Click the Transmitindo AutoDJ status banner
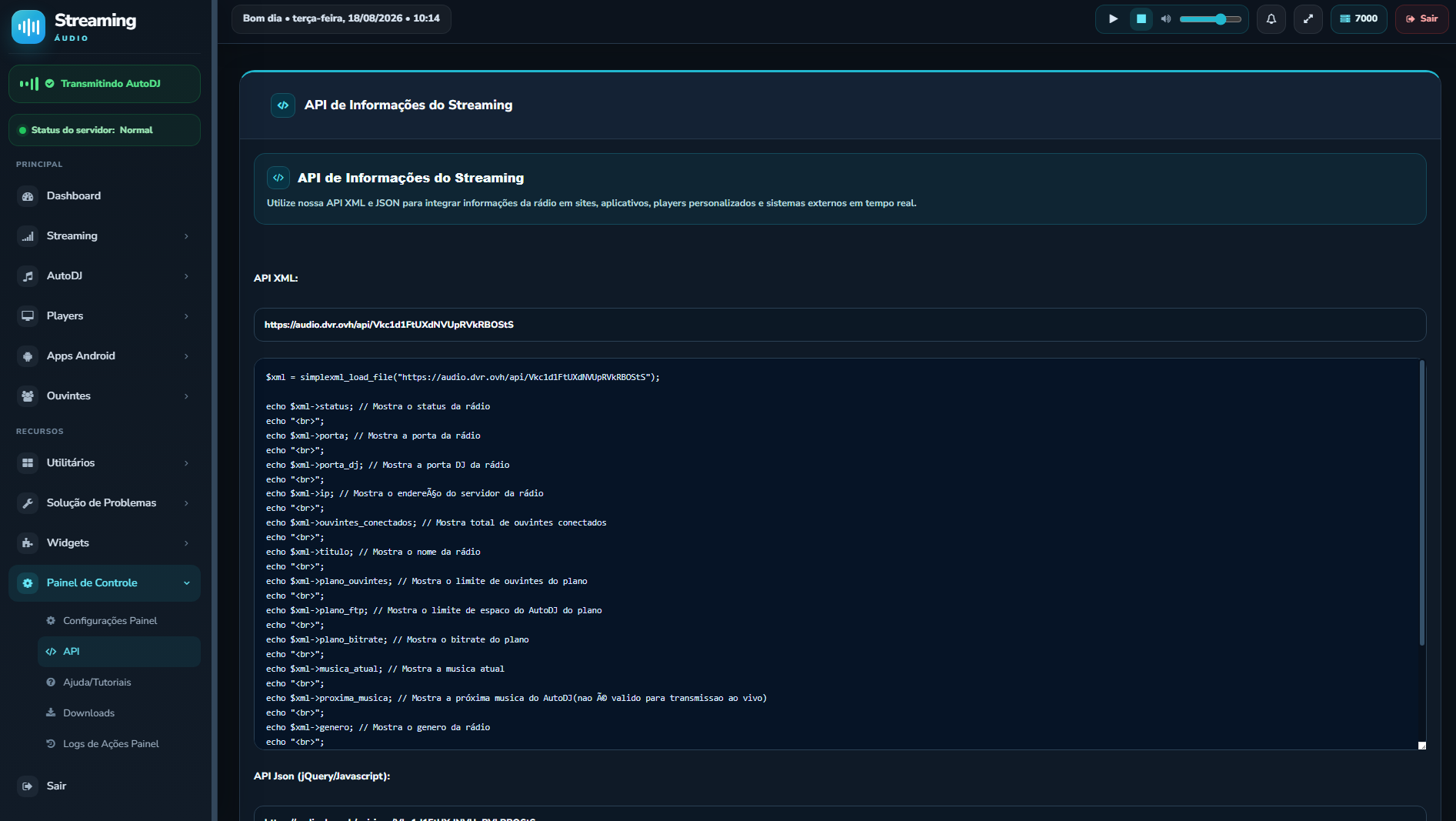Viewport: 1456px width, 821px height. (x=105, y=84)
